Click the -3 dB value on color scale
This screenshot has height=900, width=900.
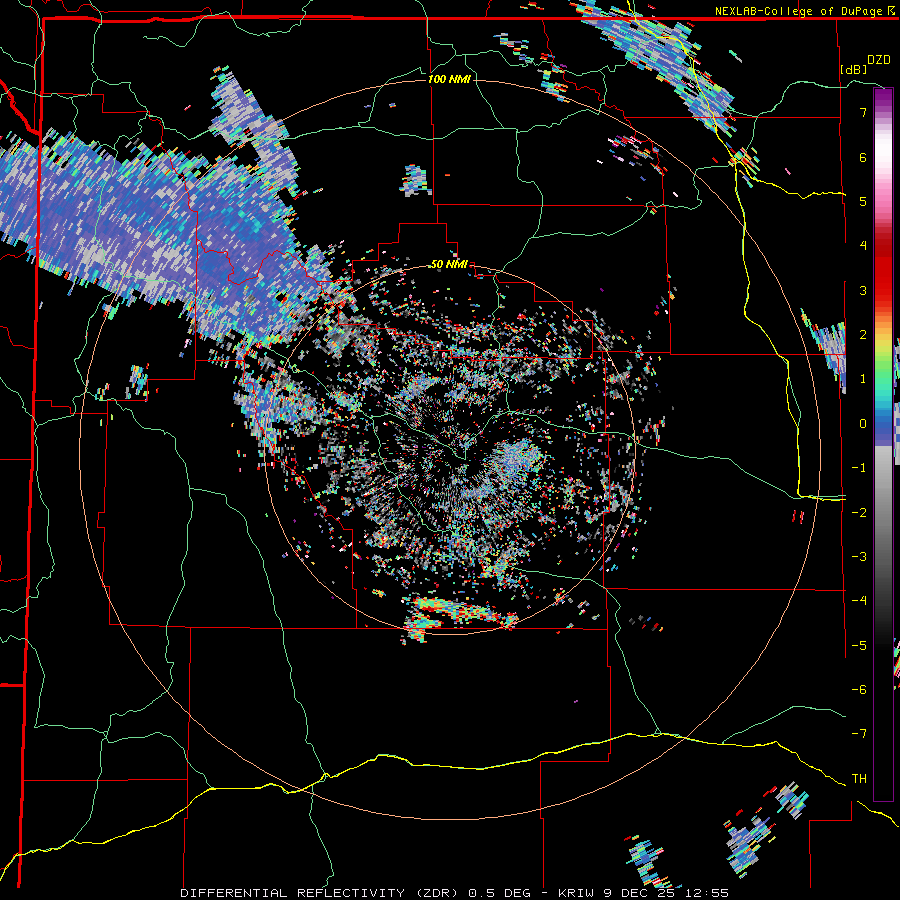pyautogui.click(x=859, y=557)
